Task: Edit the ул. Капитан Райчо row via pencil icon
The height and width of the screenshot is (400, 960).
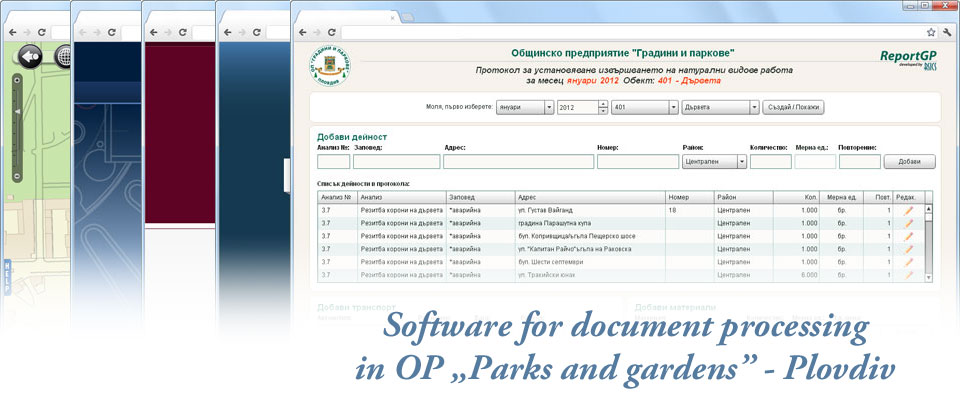Action: 909,249
